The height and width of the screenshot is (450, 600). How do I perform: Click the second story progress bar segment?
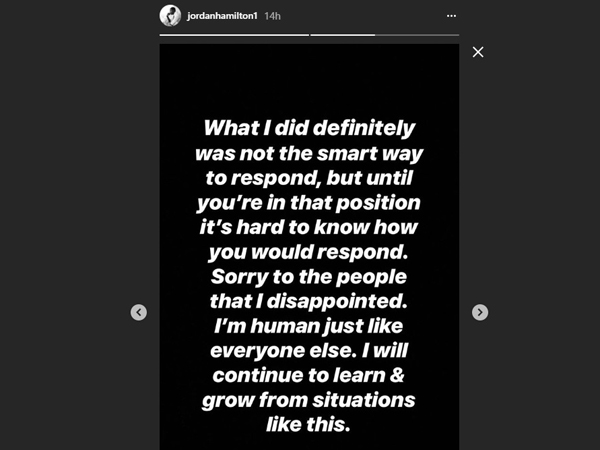385,35
